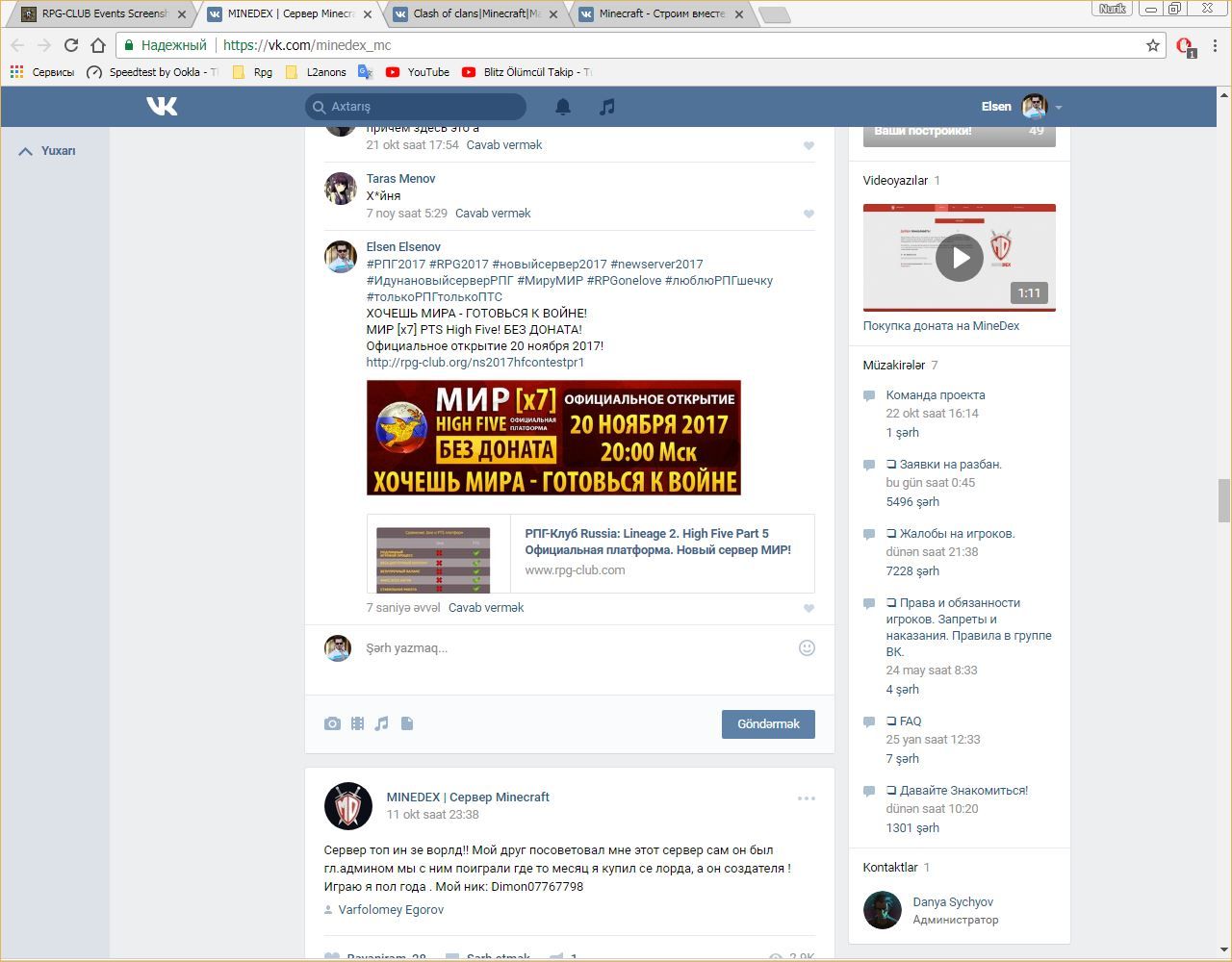Click the address bar URL
Viewport: 1232px width, 962px height.
[x=307, y=45]
